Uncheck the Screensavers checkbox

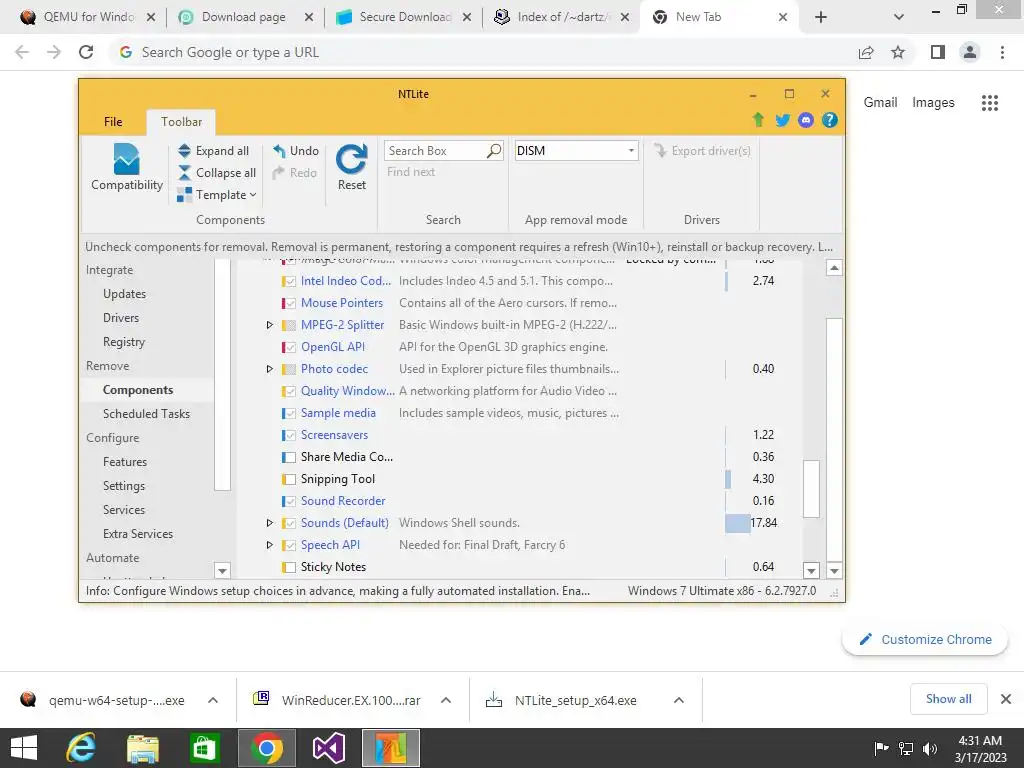click(x=289, y=436)
